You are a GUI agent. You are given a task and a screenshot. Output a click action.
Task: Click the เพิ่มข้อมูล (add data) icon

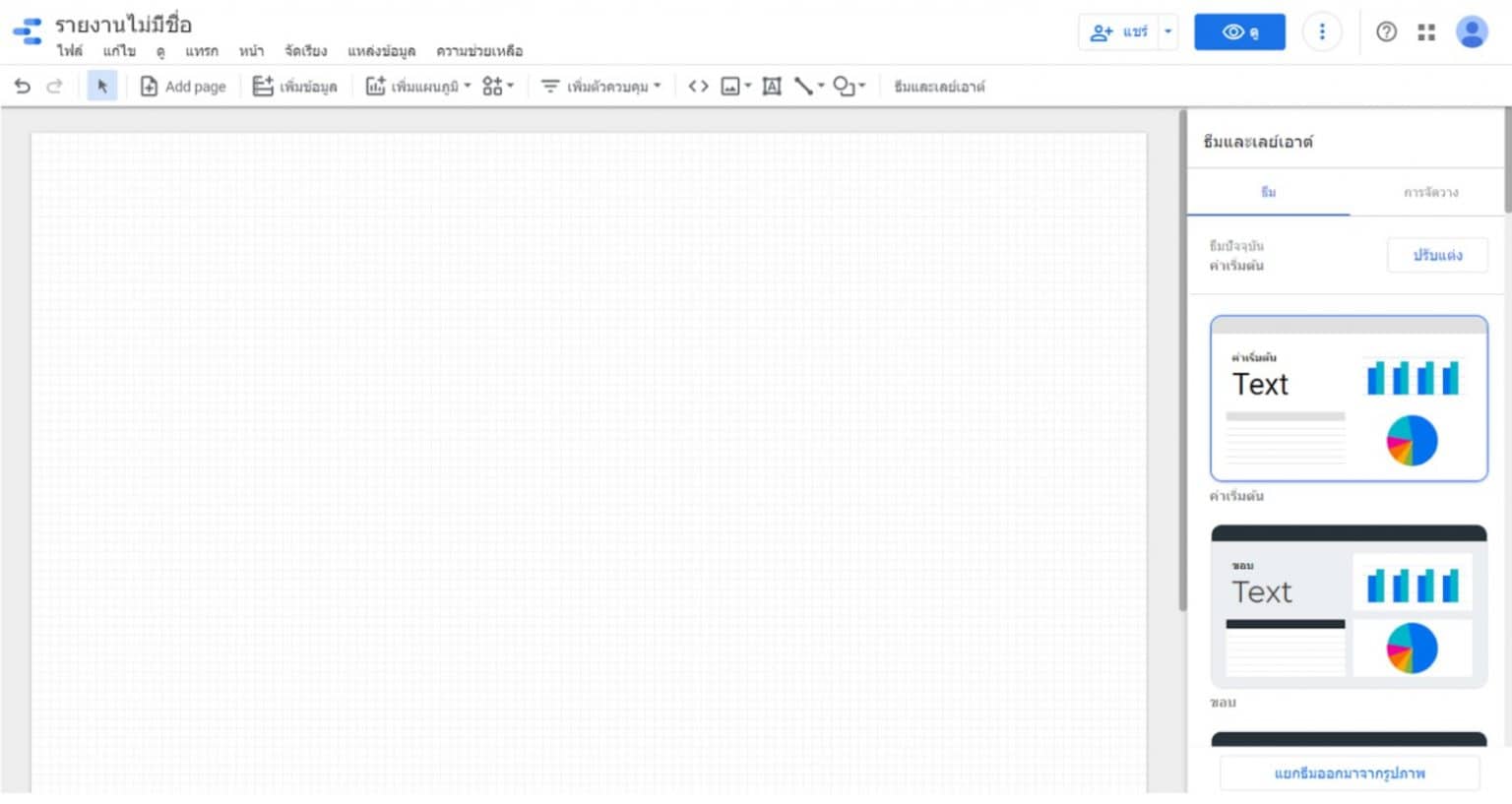pos(263,87)
